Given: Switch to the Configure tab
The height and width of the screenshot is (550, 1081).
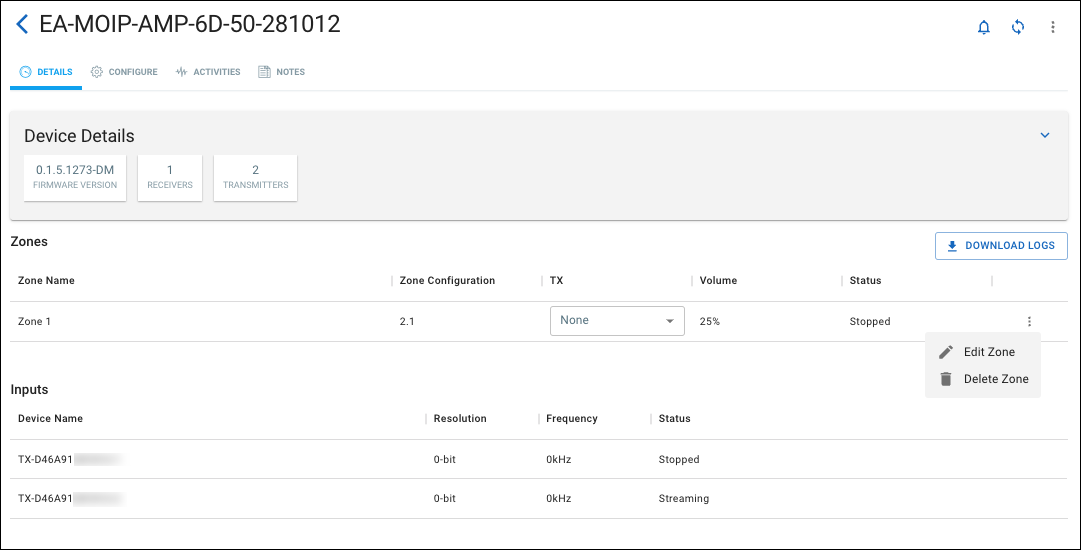Looking at the screenshot, I should click(x=124, y=72).
